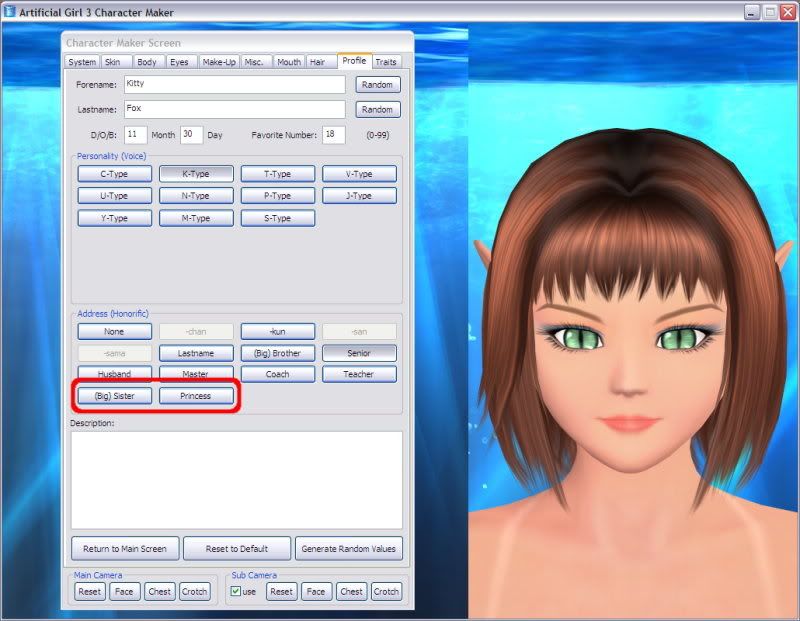Viewport: 800px width, 621px height.
Task: Choose the V-Type personality
Action: click(359, 174)
